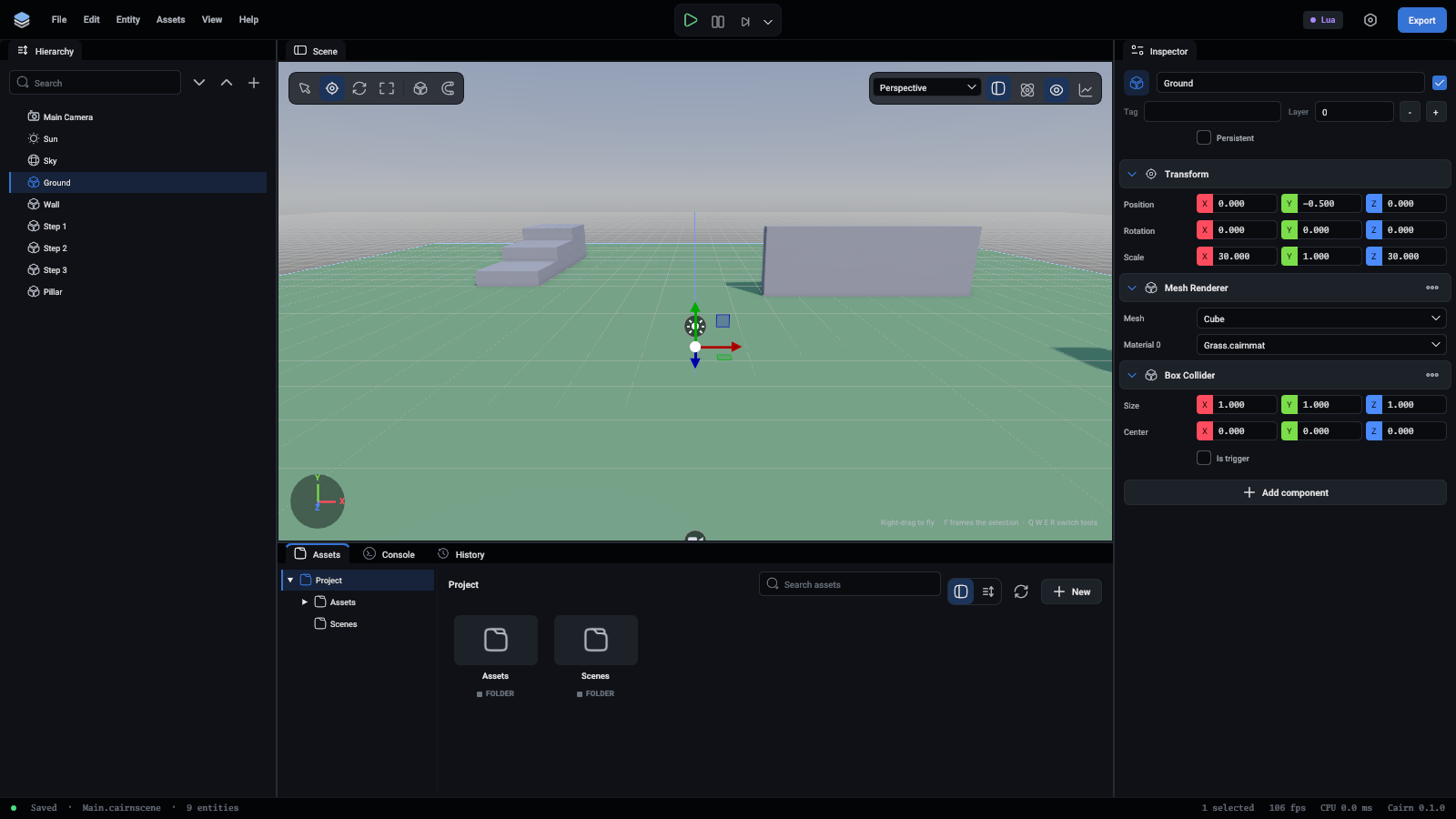
Task: Collapse the Mesh Renderer section
Action: tap(1132, 288)
